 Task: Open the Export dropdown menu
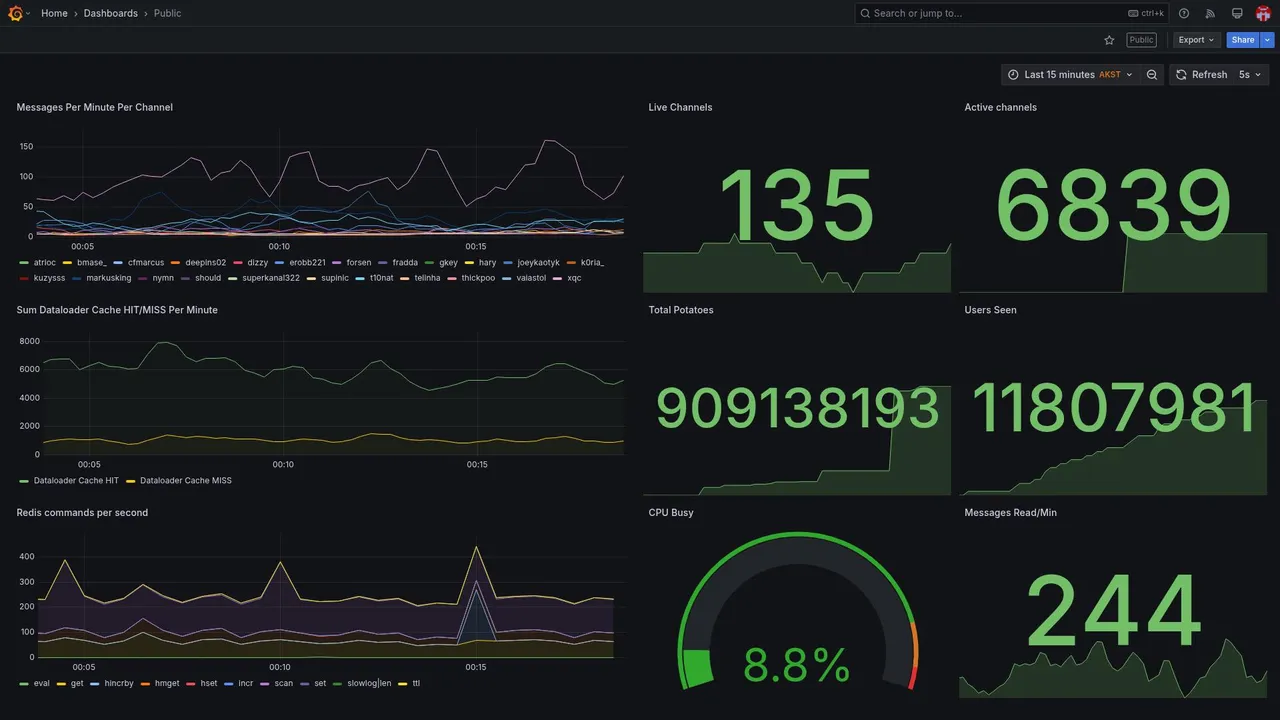point(1196,40)
